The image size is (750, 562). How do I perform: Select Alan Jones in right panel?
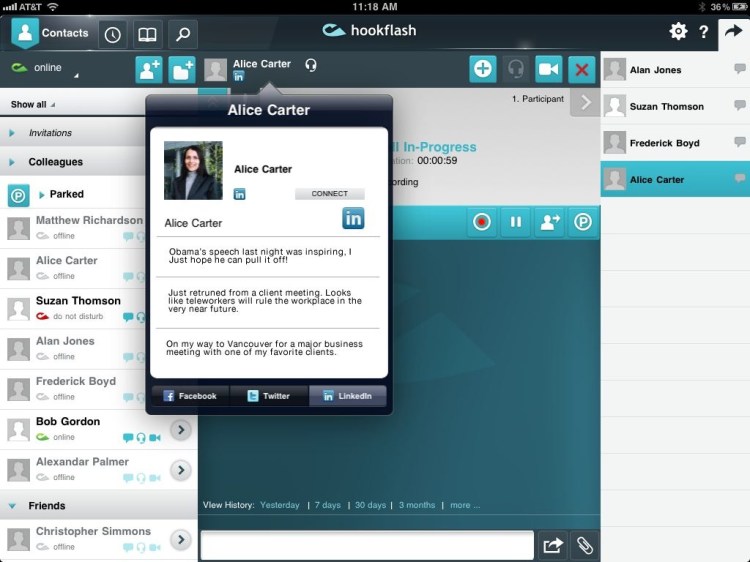click(675, 70)
